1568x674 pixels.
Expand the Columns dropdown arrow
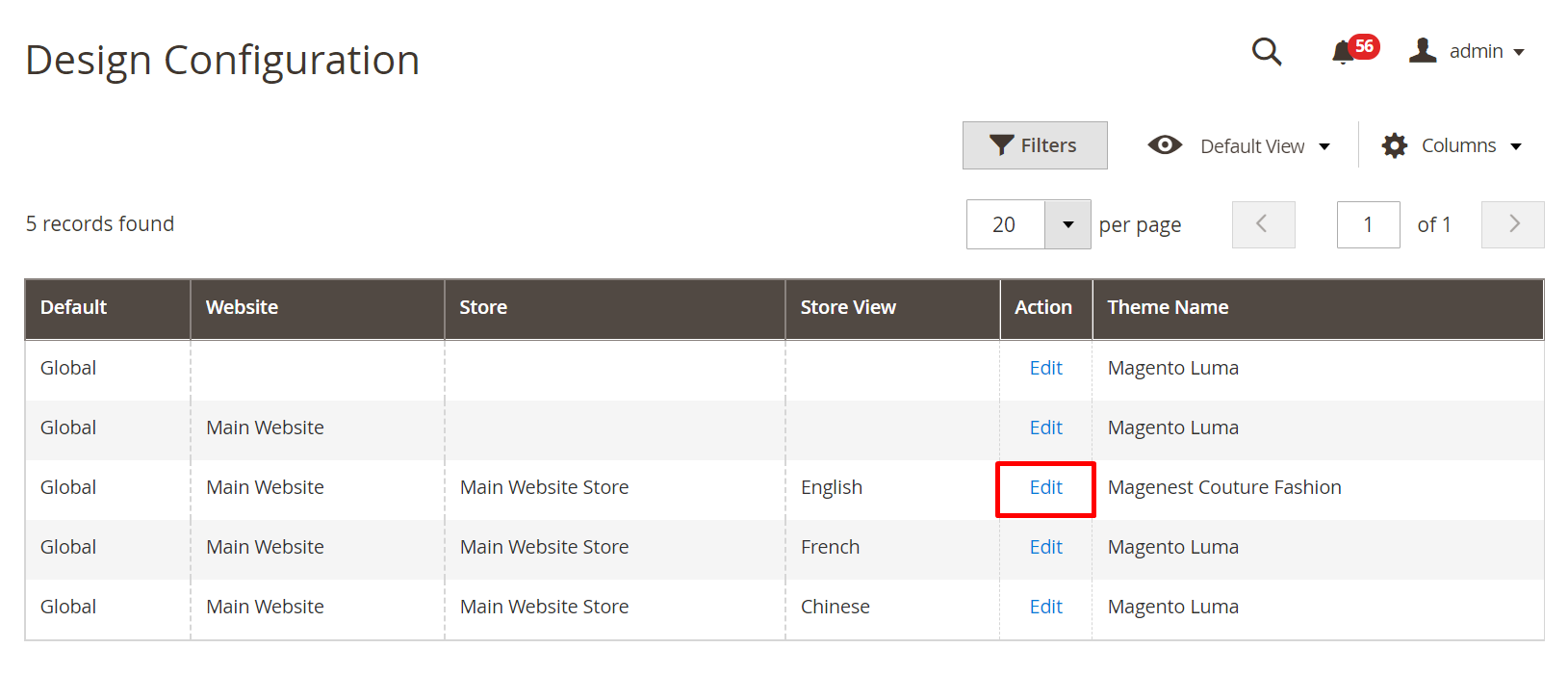[x=1516, y=146]
